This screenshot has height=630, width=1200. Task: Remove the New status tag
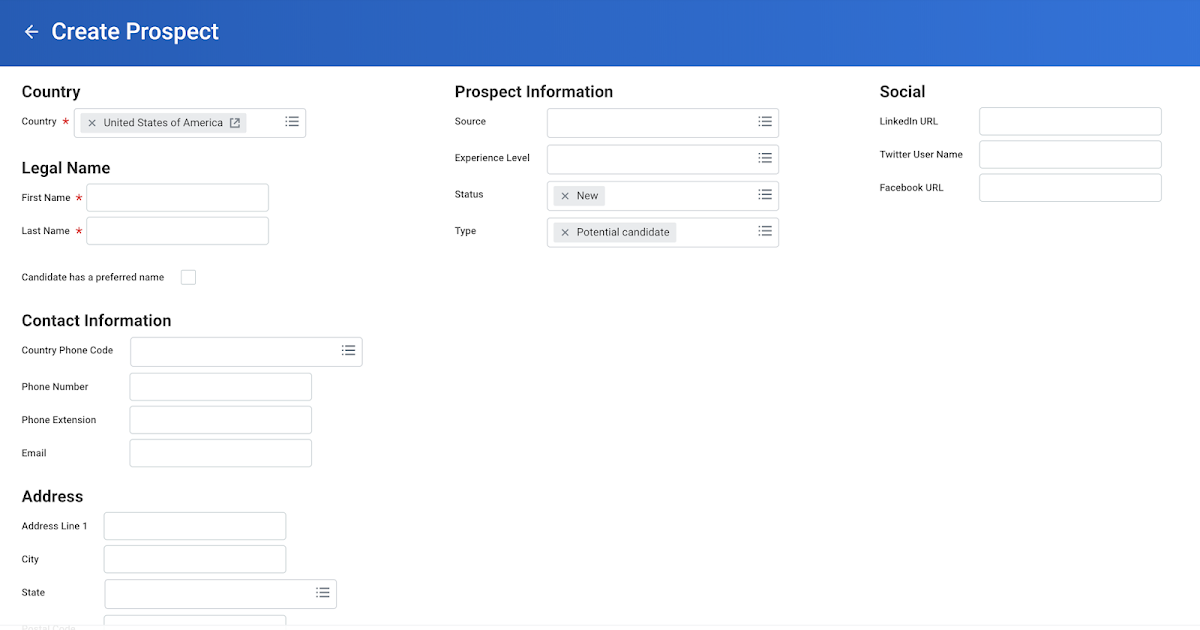pyautogui.click(x=566, y=195)
